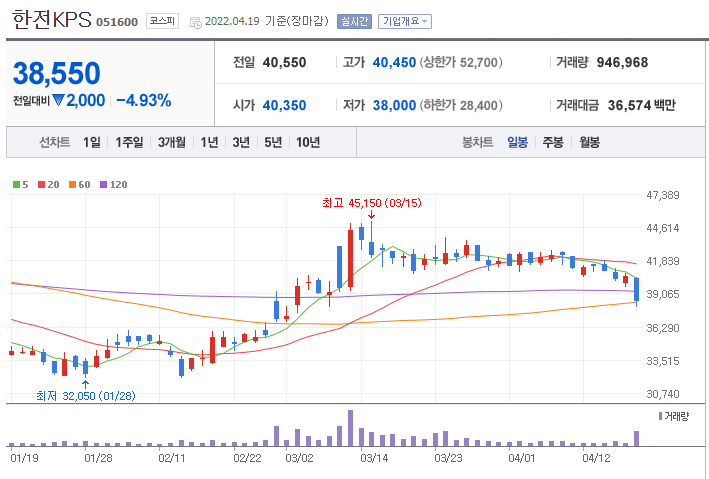
Task: Click the 상한가 52,700 text
Action: 461,62
